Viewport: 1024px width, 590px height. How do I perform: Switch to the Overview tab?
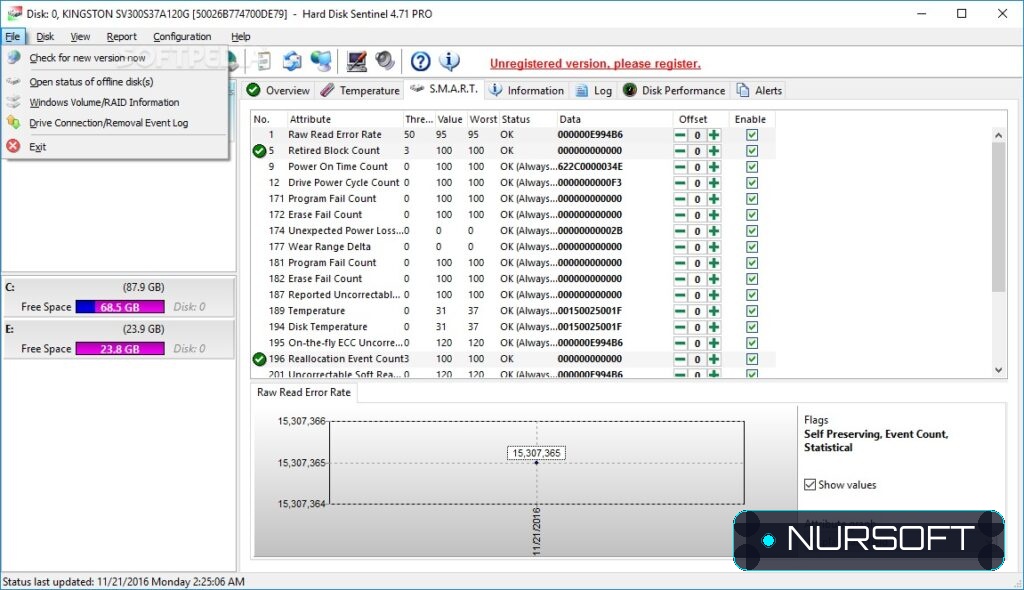point(279,90)
